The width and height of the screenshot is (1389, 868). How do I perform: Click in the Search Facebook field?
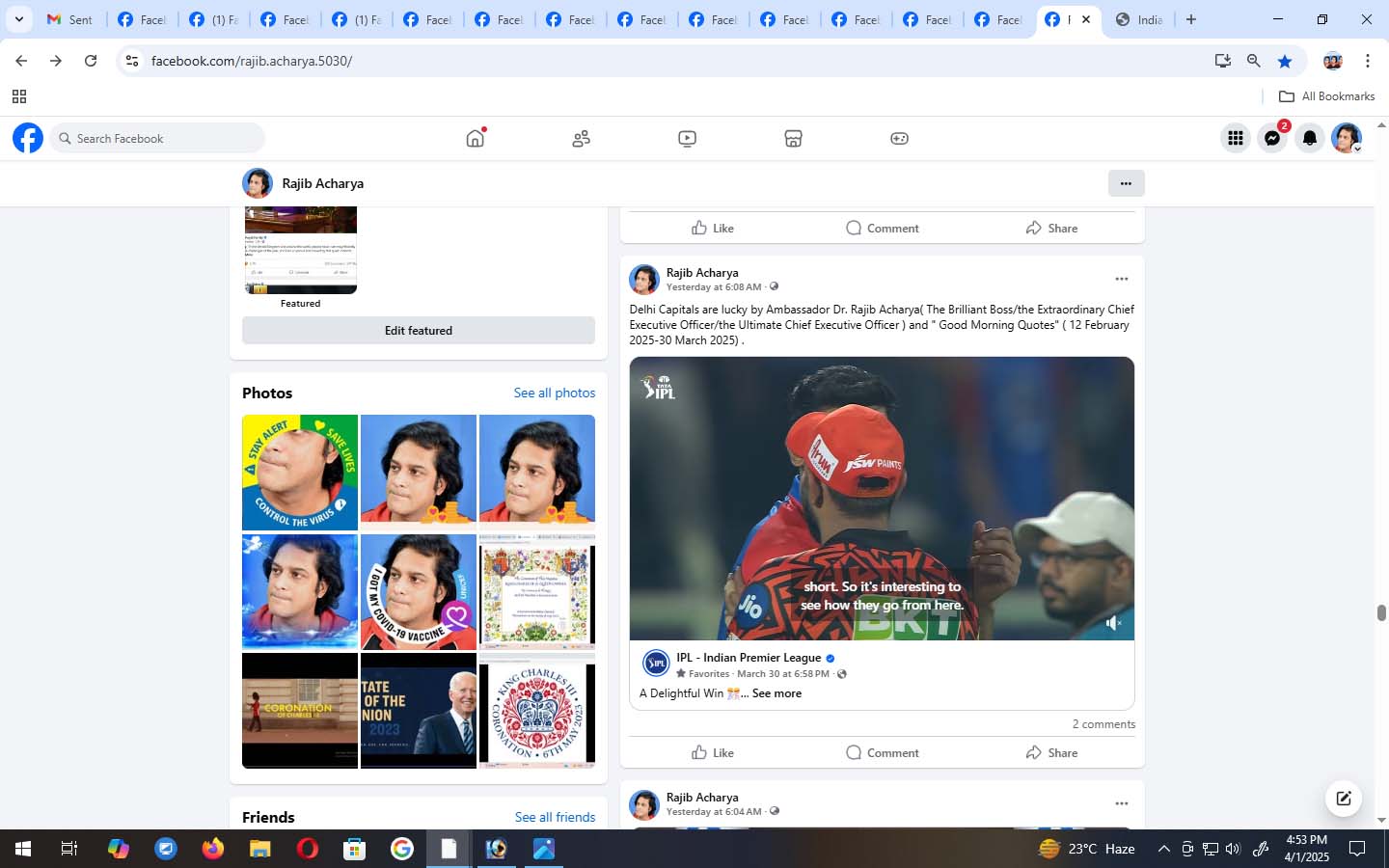click(x=157, y=138)
